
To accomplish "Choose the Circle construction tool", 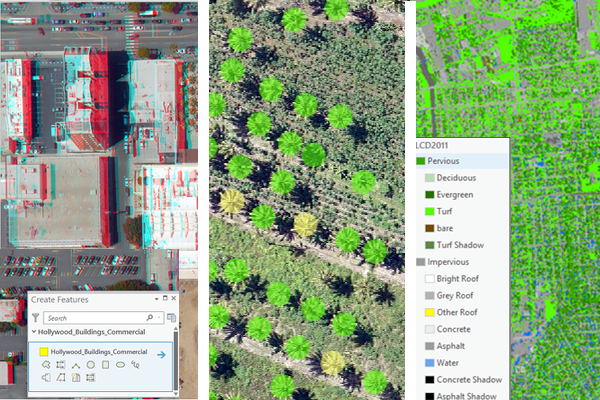I will [x=90, y=365].
